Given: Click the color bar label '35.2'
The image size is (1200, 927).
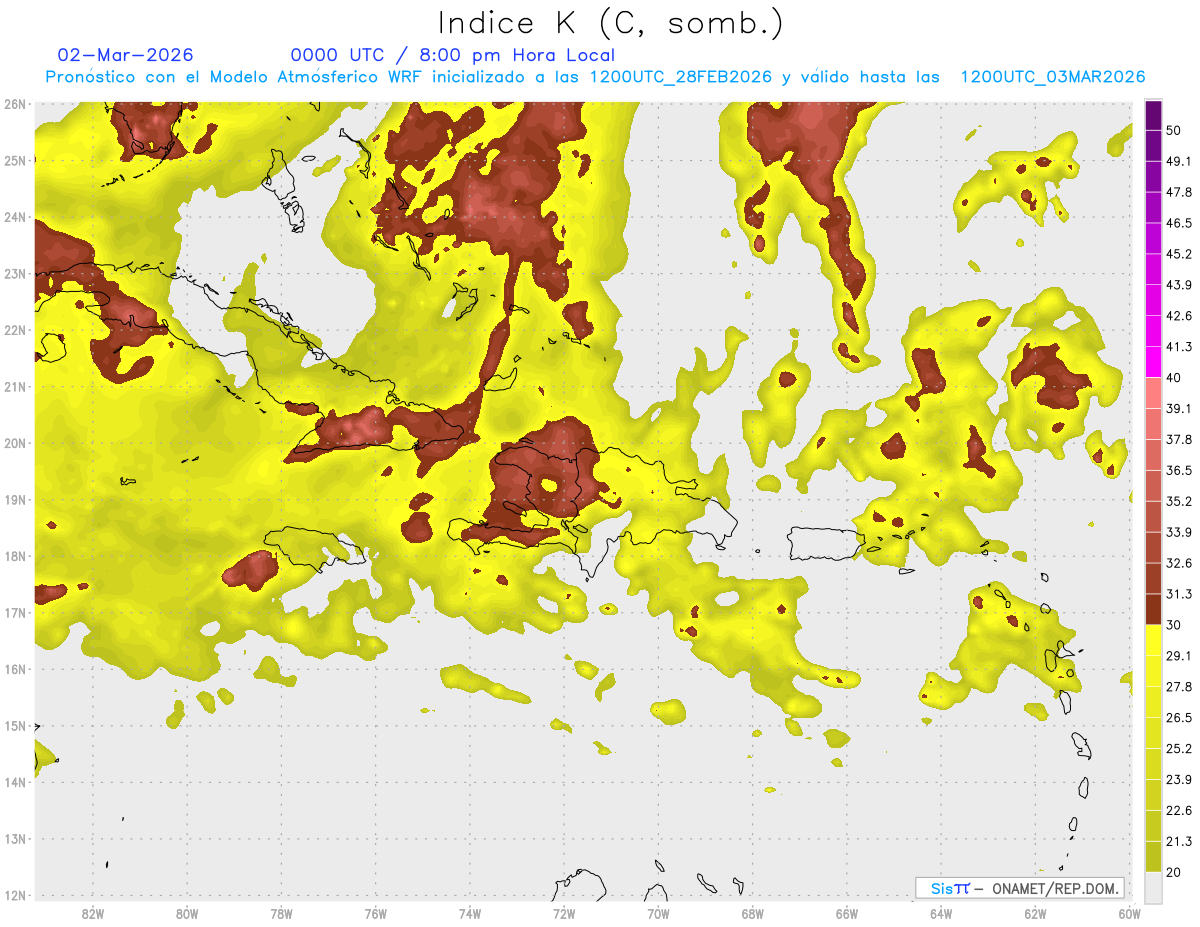Looking at the screenshot, I should 1179,501.
